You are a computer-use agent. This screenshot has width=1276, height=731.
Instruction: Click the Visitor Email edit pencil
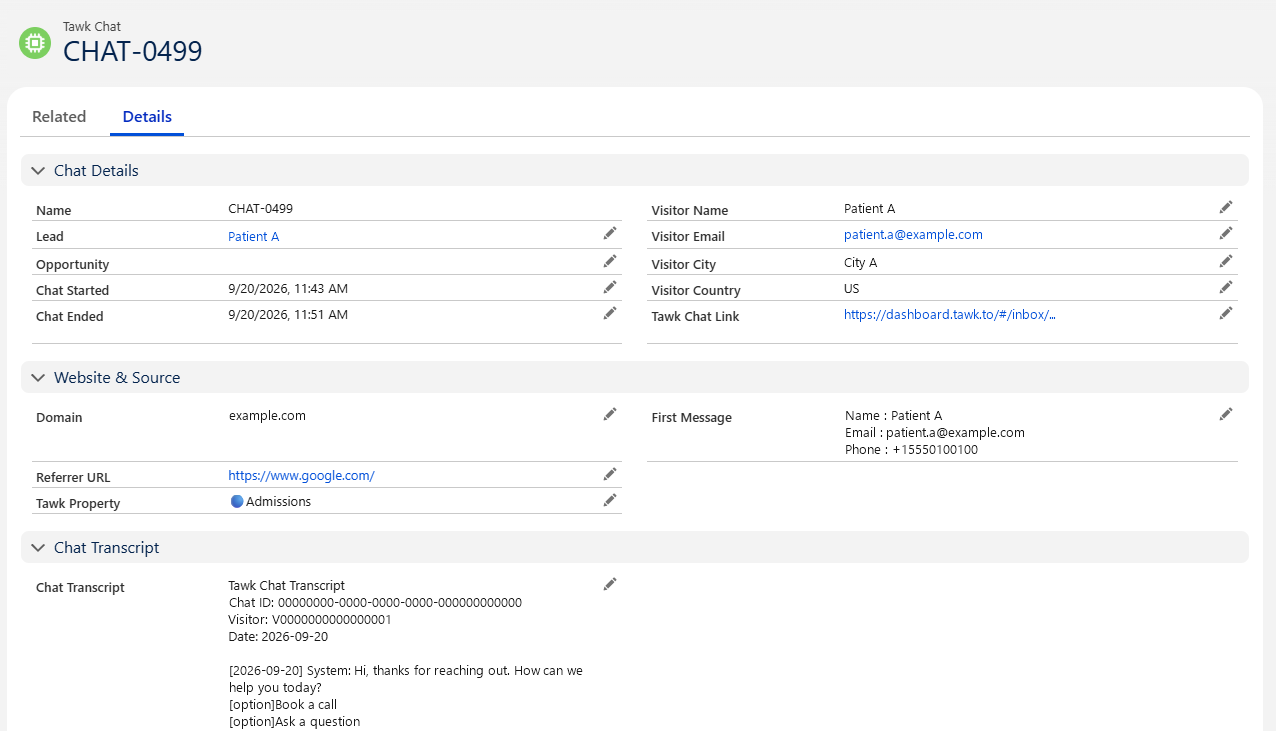1226,233
